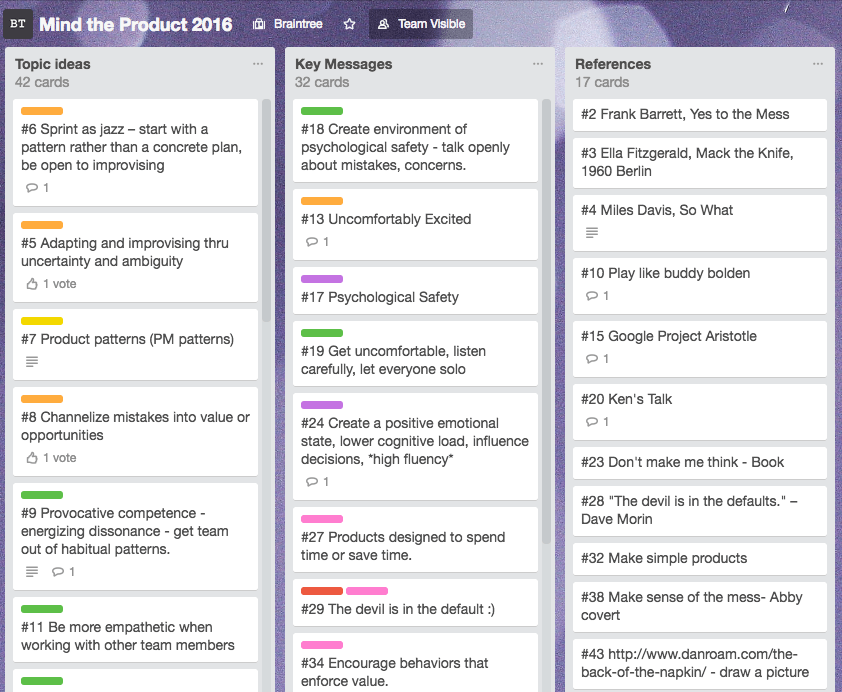Open card #2 Frank Barrett, Yes to the Mess

(x=685, y=114)
